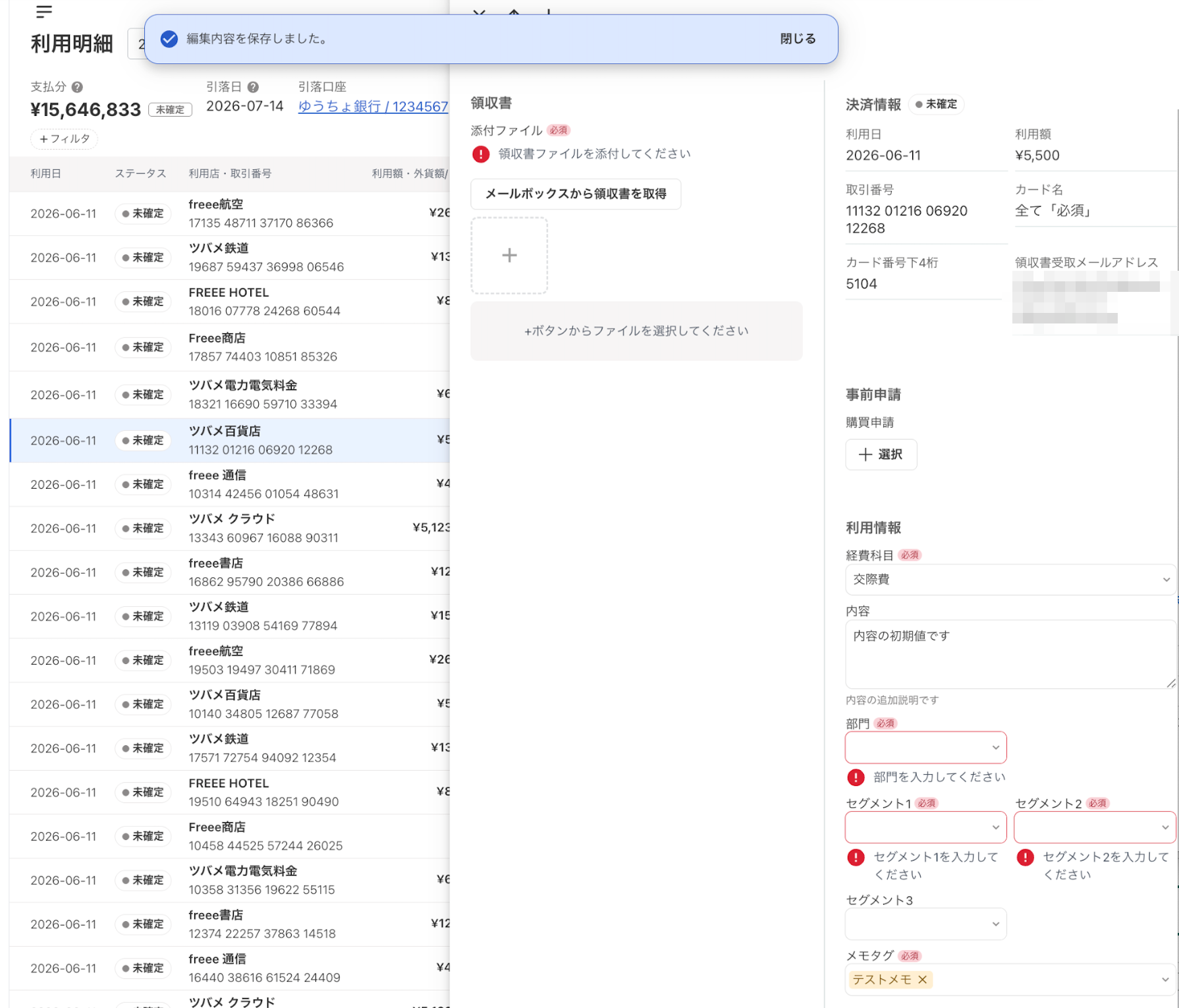Select row ツバメ電力電気料金 10358 31356 19622 55115
1179x1008 pixels.
pos(230,880)
